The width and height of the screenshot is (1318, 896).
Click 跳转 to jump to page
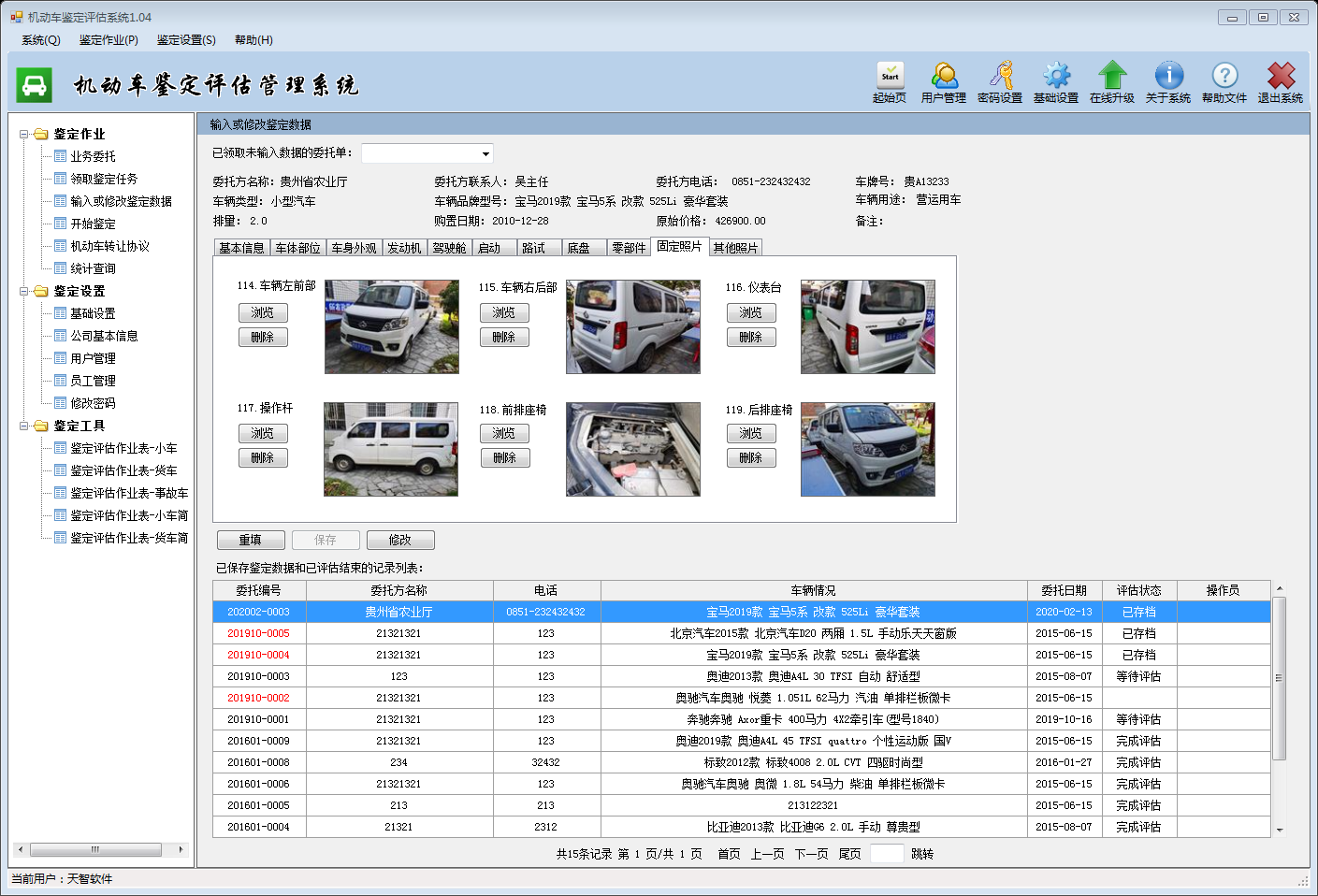[922, 854]
